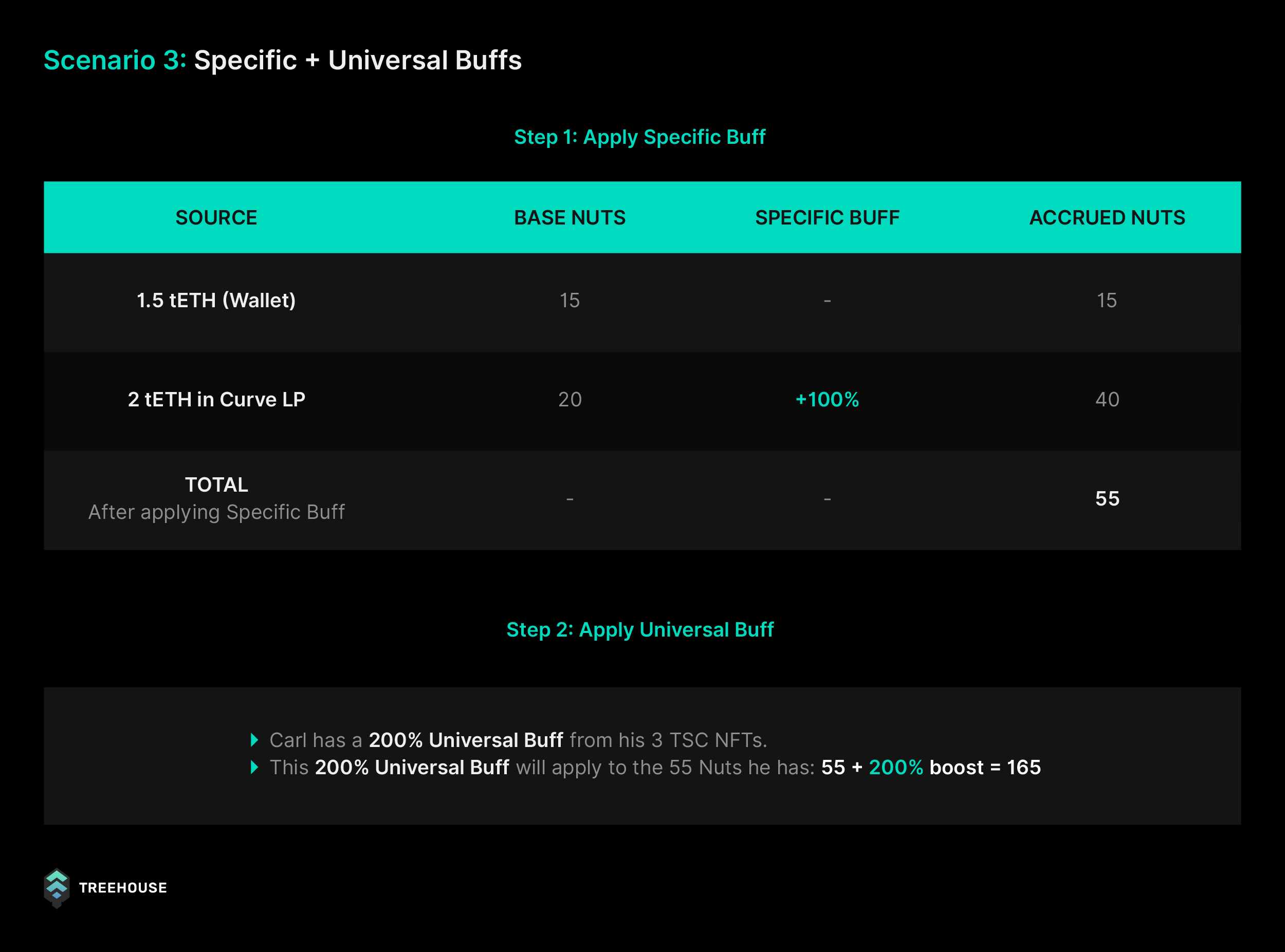Screen dimensions: 1285x952
Task: Select the BASE NUTS column header
Action: [x=570, y=218]
